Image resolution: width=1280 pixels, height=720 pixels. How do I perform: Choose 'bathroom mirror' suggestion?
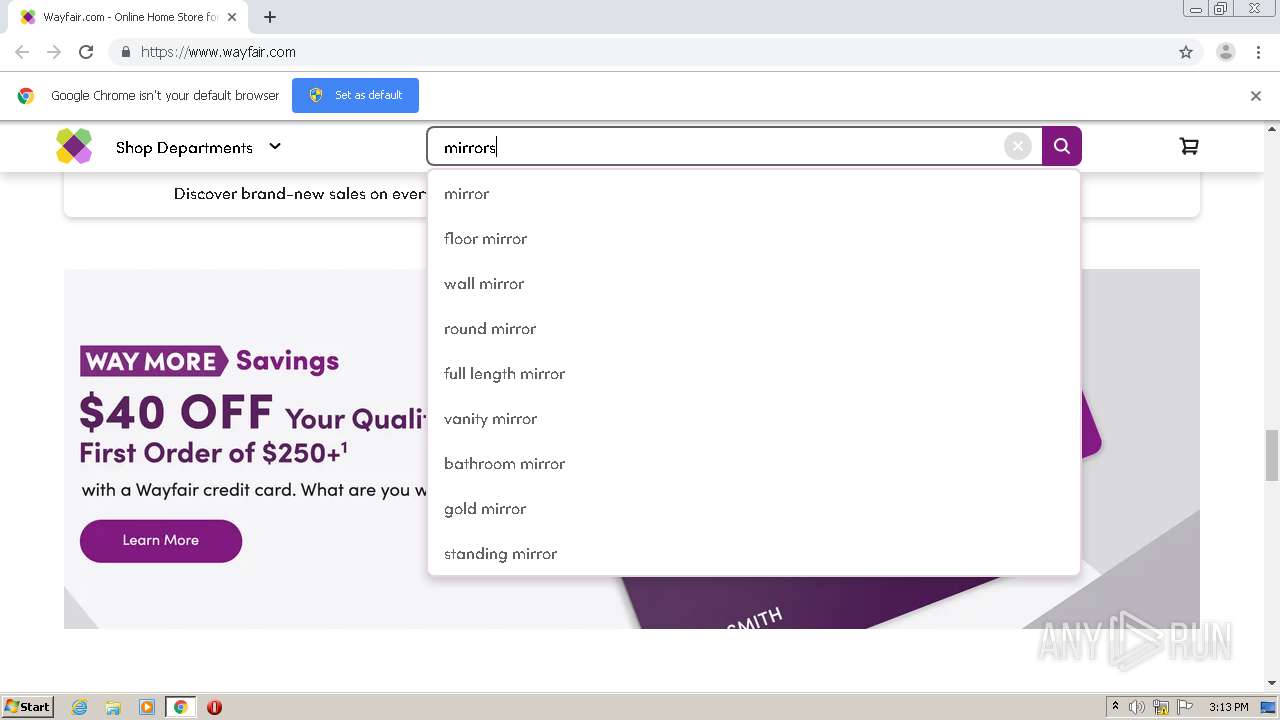(754, 464)
